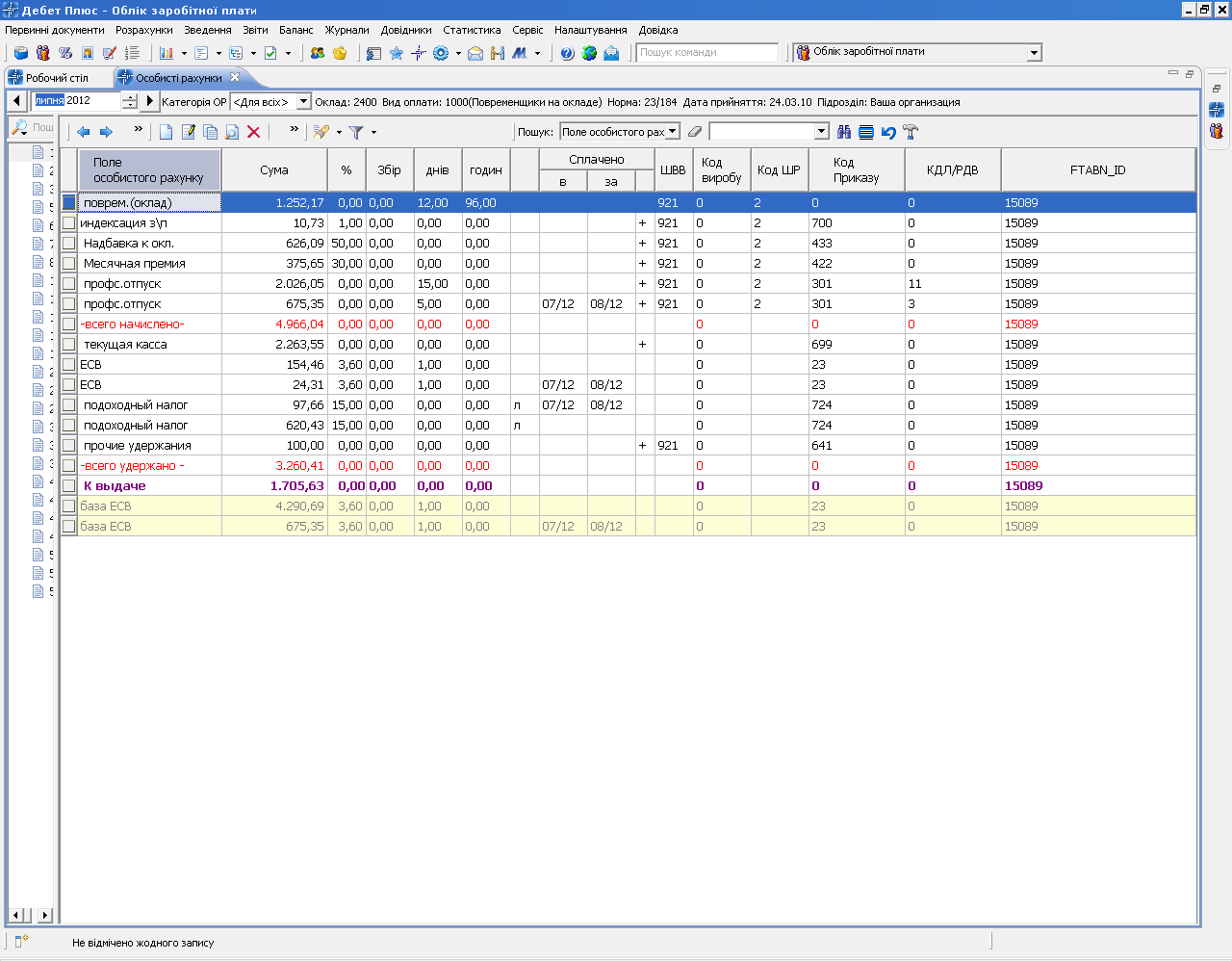Tick checkbox for Надбавка к окл. row
Image resolution: width=1232 pixels, height=961 pixels.
point(68,243)
